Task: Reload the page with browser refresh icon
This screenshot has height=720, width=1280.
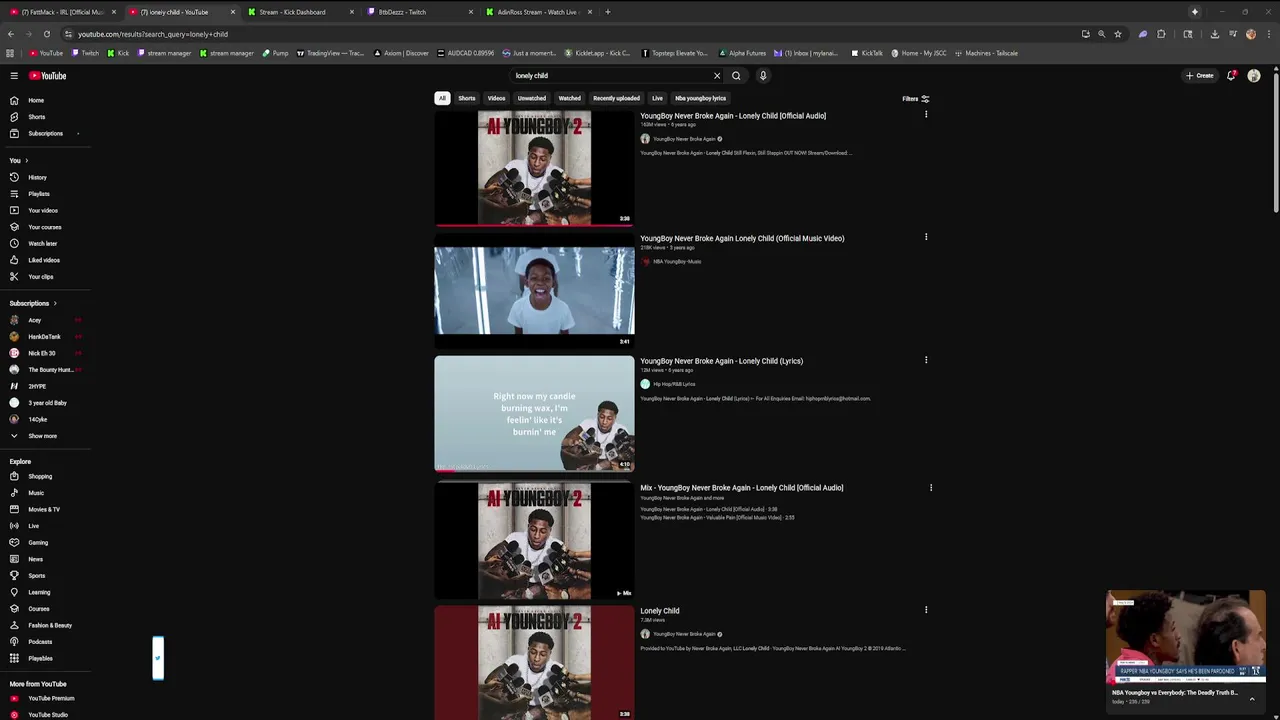Action: [x=46, y=34]
